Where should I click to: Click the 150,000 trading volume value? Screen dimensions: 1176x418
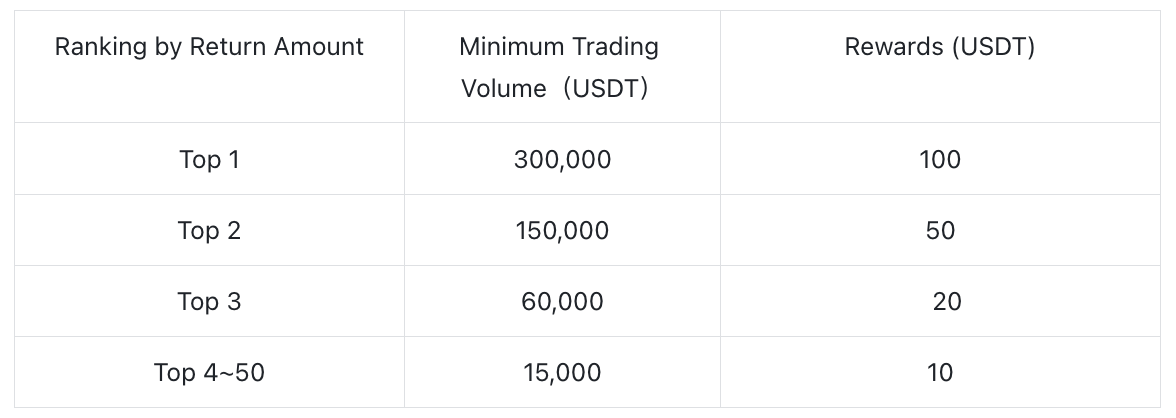pos(562,231)
